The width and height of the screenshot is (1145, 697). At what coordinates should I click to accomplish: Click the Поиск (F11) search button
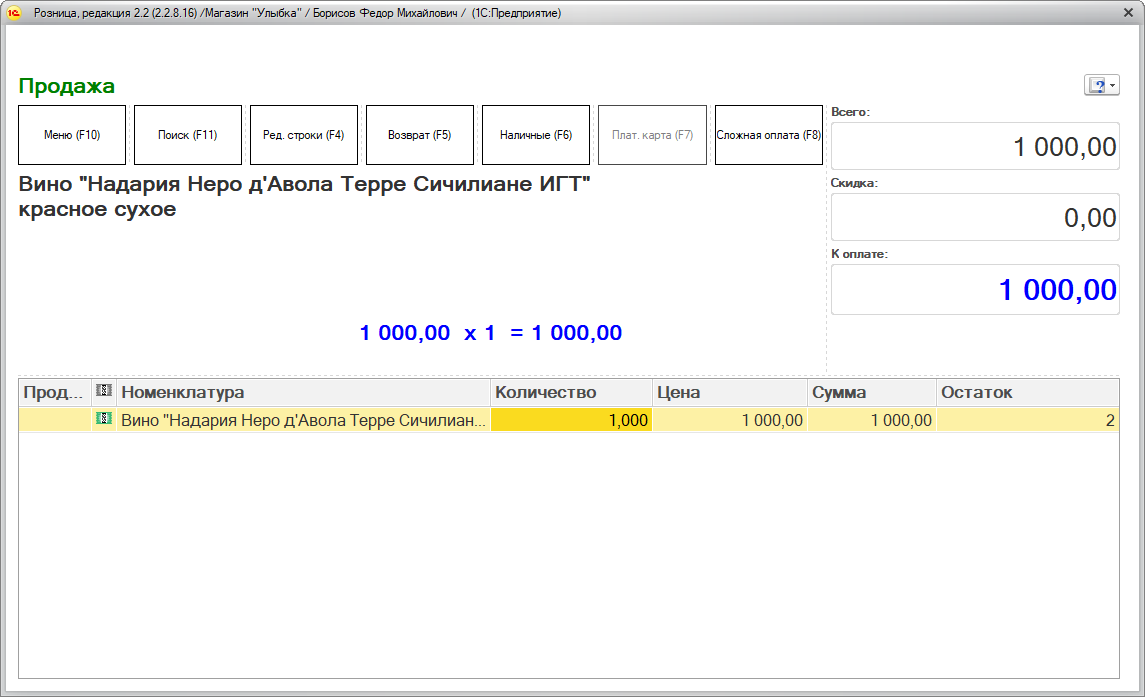point(188,135)
